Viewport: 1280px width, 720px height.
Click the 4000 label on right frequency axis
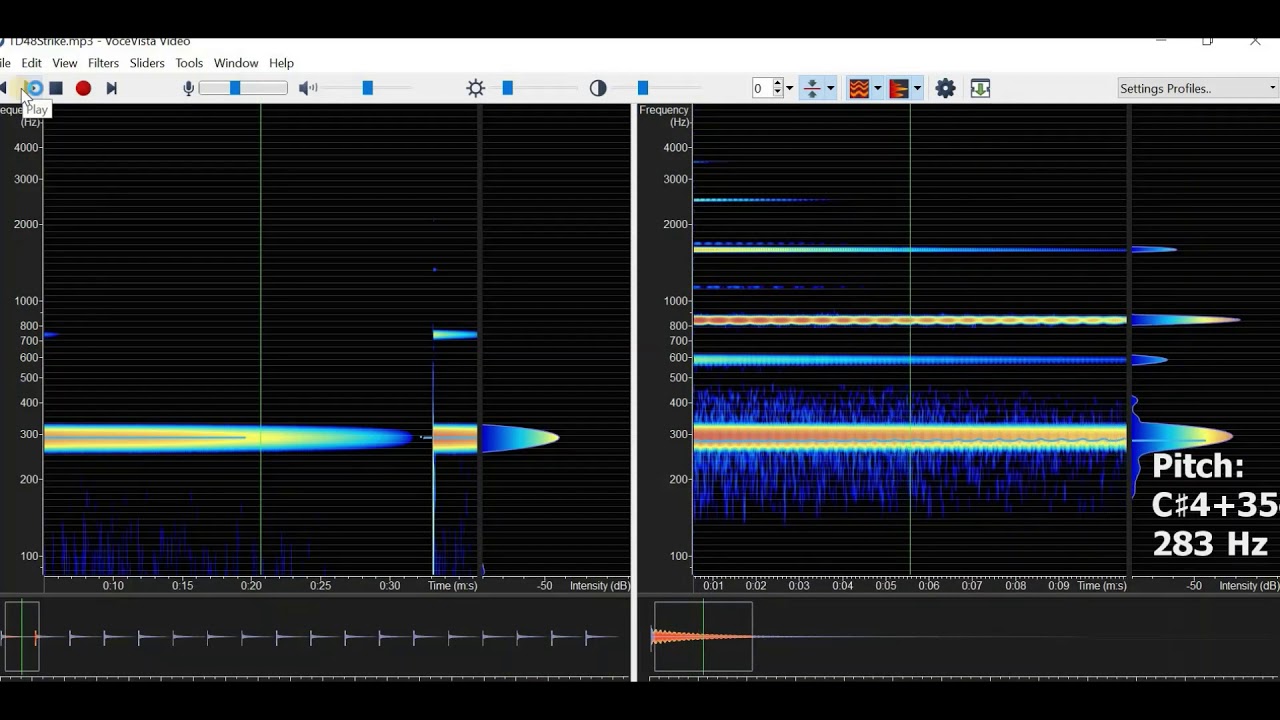pos(676,147)
